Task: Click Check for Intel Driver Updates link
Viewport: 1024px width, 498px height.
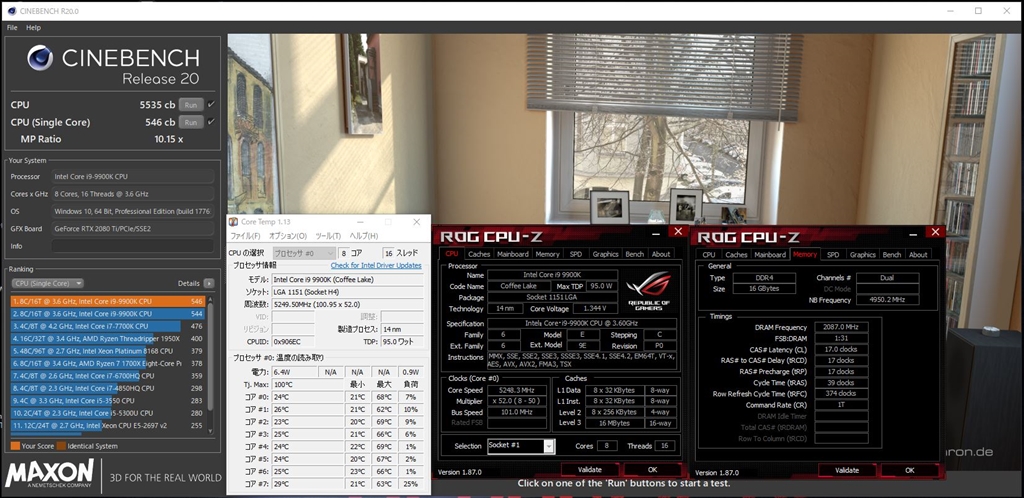Action: [x=376, y=266]
